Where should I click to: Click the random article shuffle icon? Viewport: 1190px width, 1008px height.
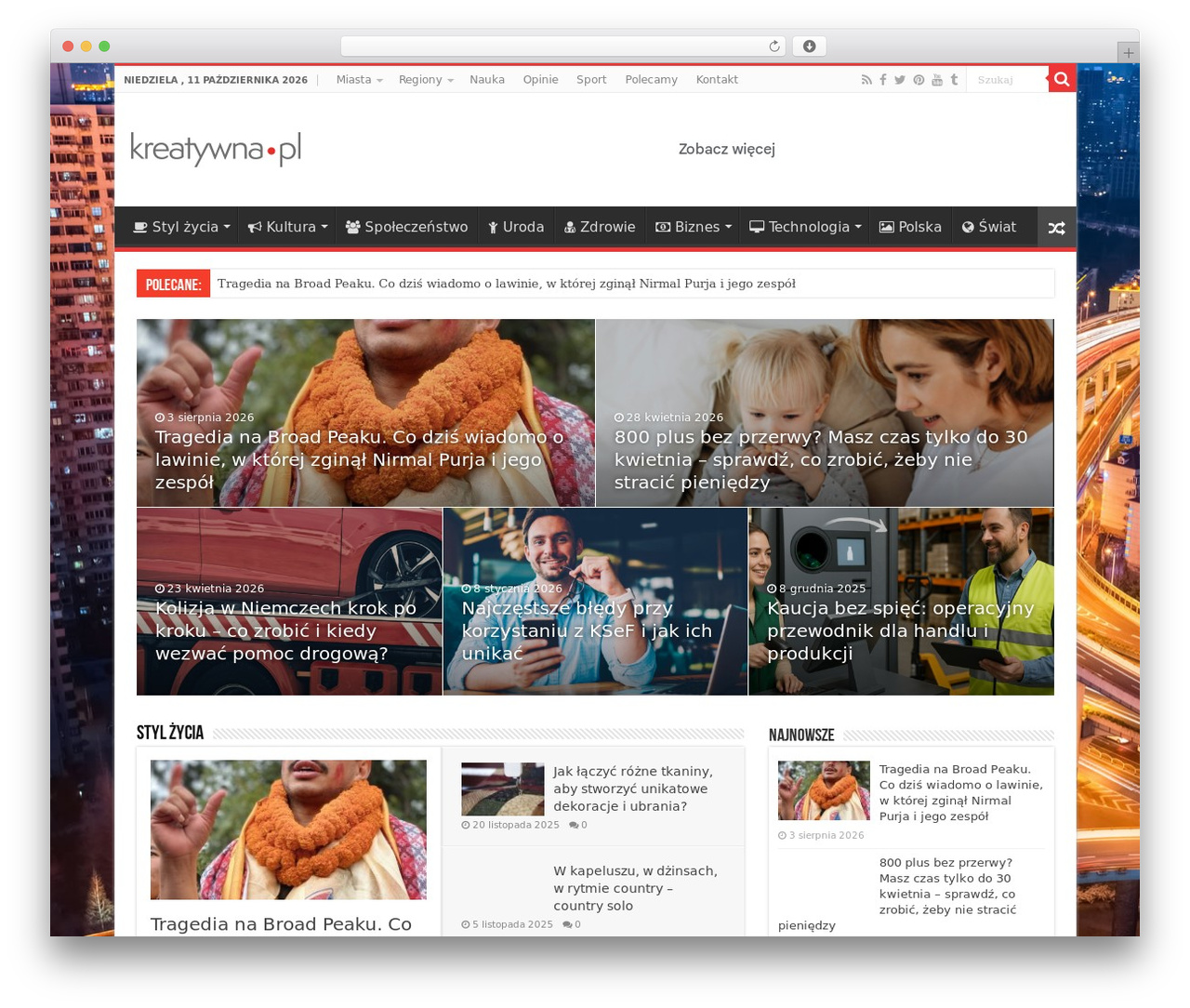[x=1056, y=227]
